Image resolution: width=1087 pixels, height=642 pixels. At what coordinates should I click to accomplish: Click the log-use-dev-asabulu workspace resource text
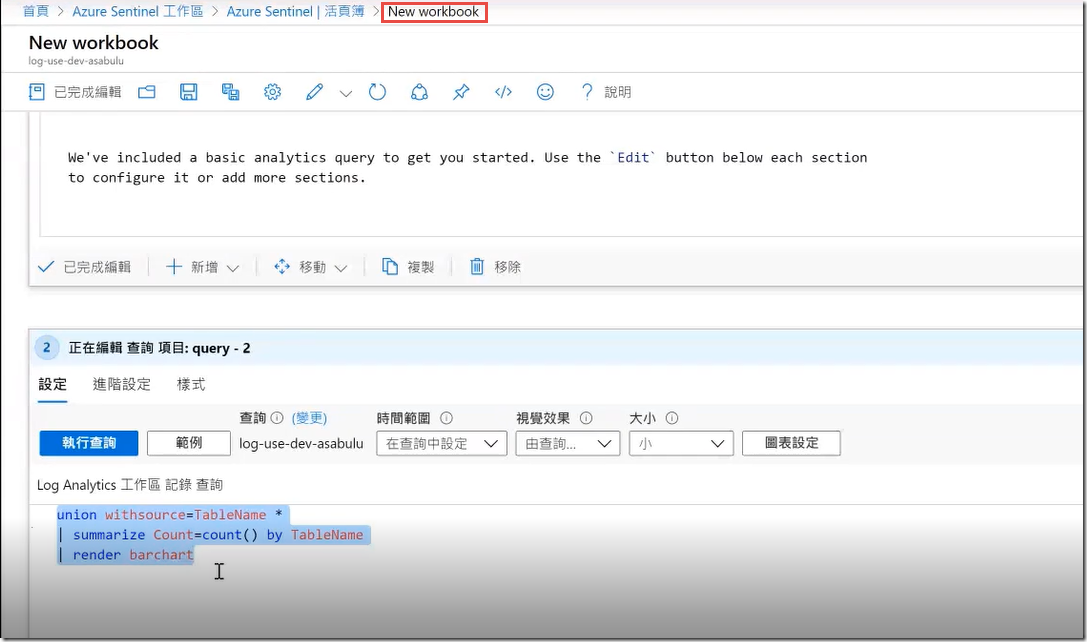click(301, 444)
